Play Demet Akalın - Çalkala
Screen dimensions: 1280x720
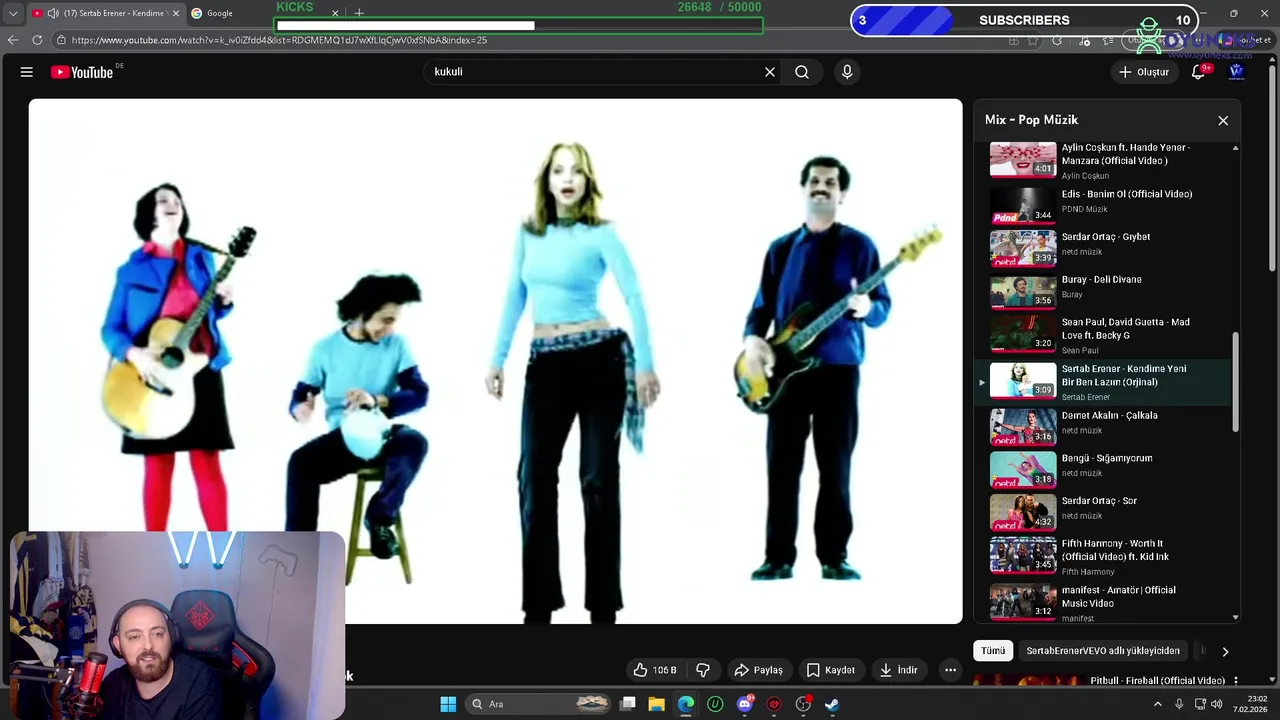(1105, 425)
